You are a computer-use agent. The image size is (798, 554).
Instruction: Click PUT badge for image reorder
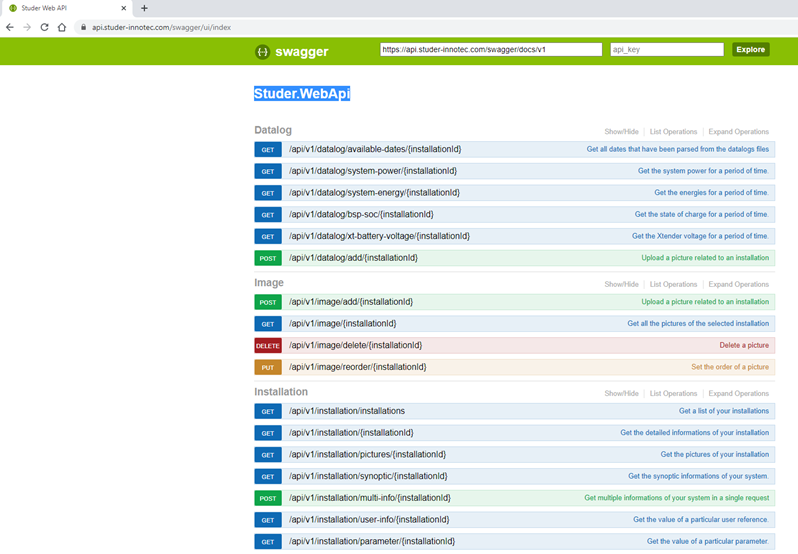pos(268,367)
